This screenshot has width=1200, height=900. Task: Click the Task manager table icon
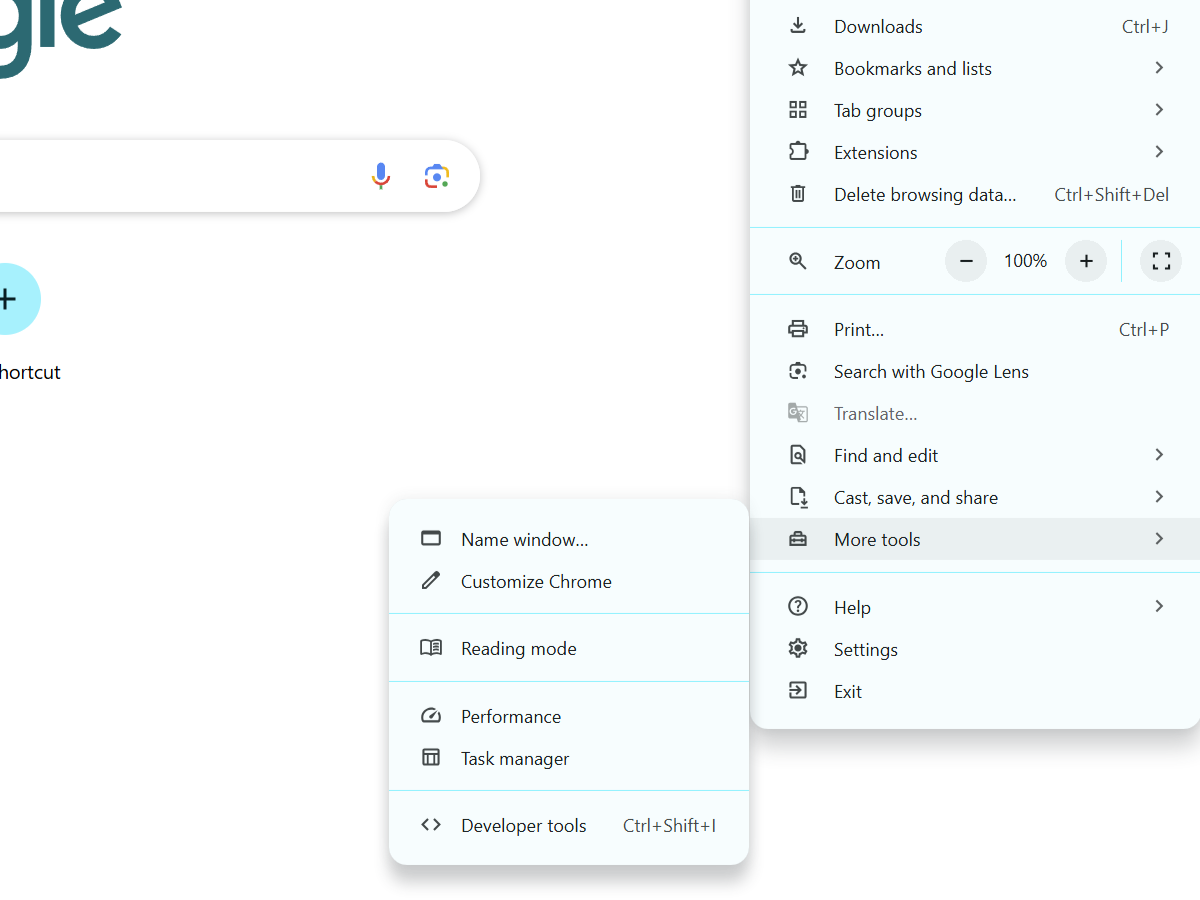(x=431, y=758)
